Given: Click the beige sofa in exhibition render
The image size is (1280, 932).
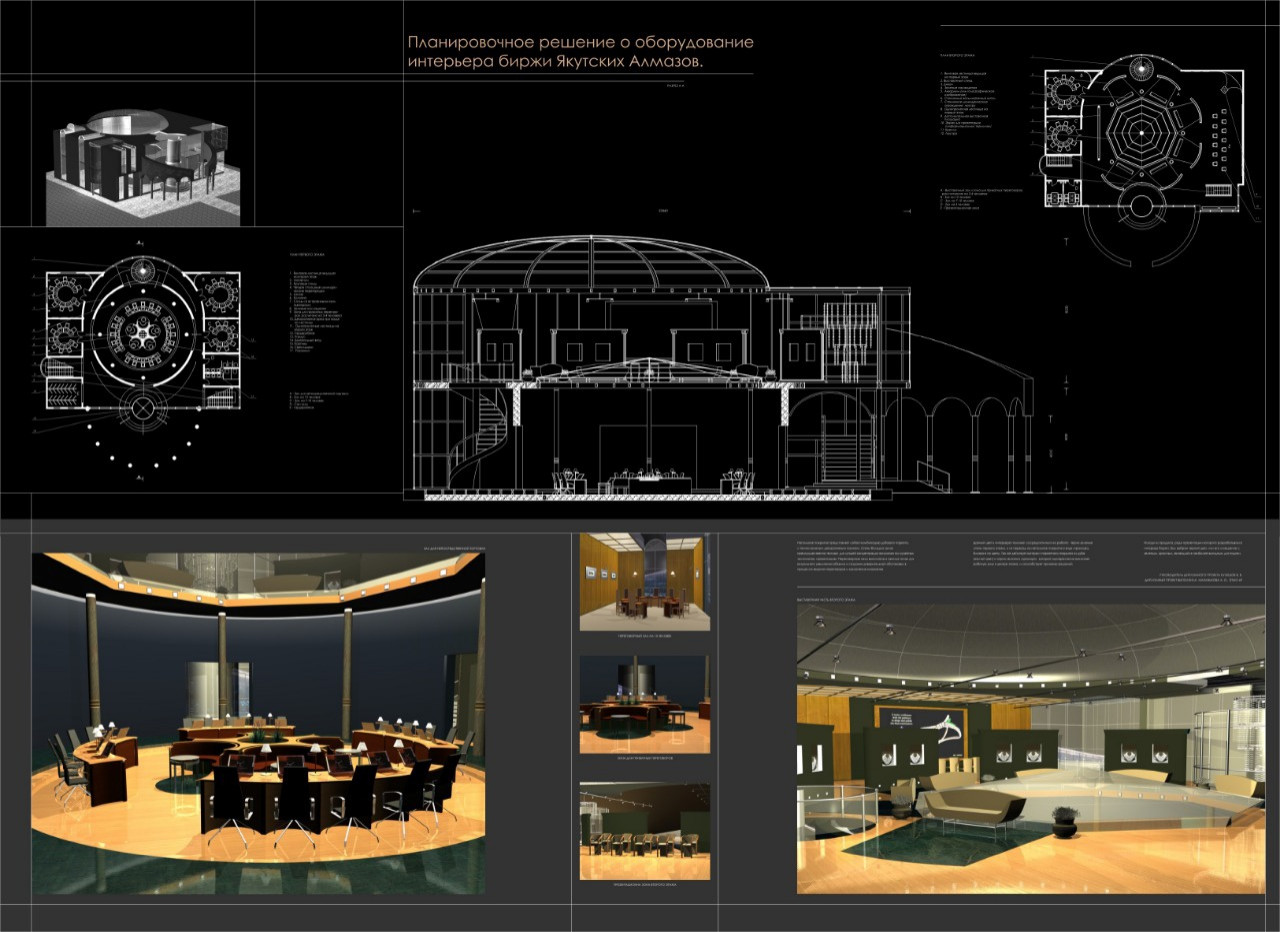Looking at the screenshot, I should [x=965, y=805].
